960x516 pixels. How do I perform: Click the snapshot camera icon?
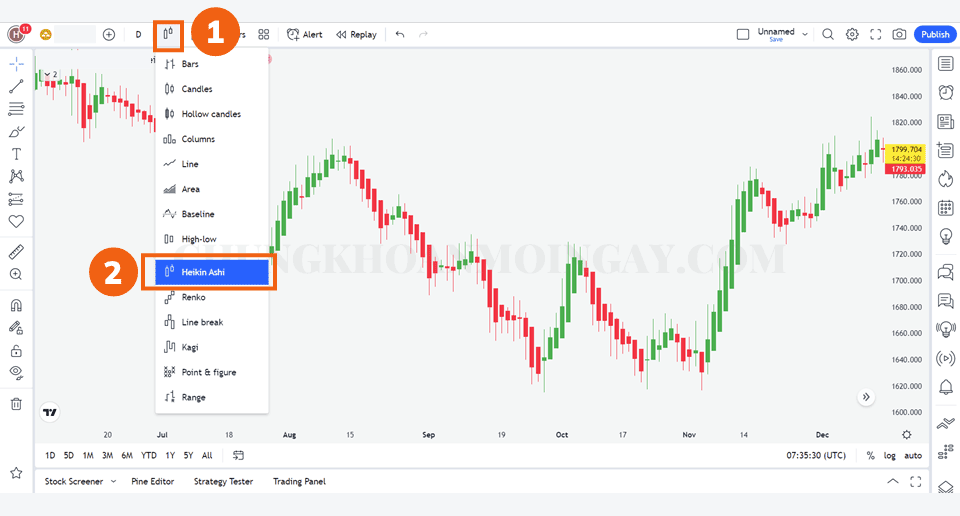899,34
